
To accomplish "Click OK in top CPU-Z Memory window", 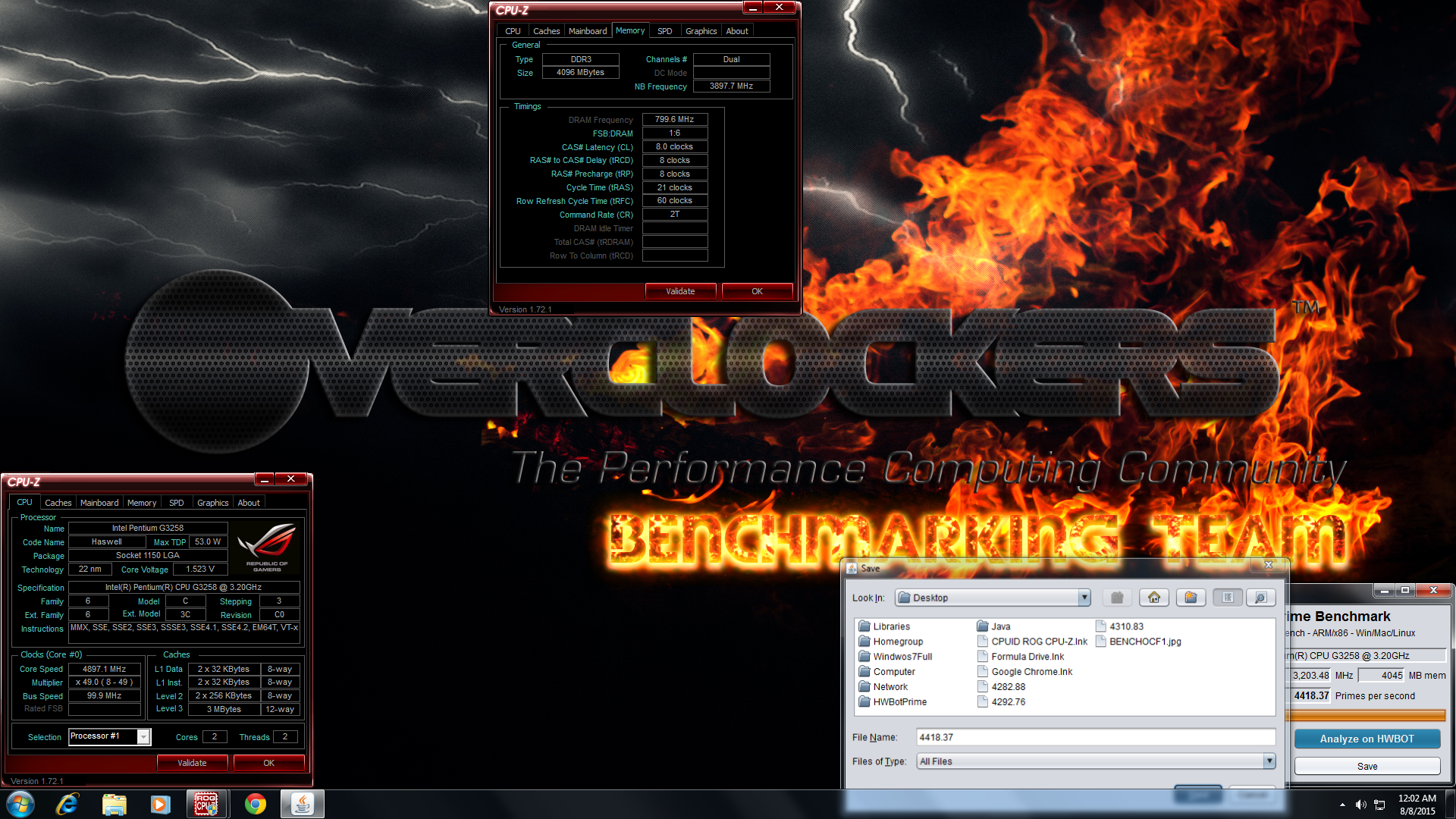I will (x=757, y=291).
